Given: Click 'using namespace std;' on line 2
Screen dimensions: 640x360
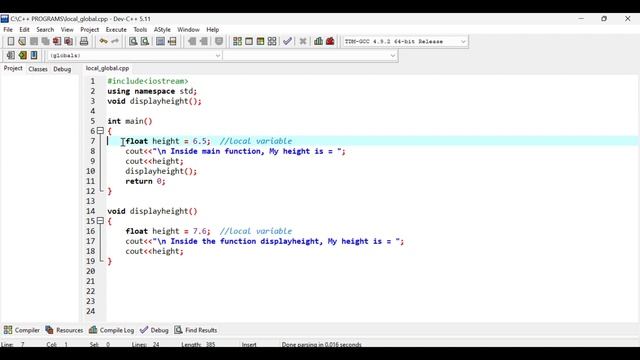Looking at the screenshot, I should point(152,91).
